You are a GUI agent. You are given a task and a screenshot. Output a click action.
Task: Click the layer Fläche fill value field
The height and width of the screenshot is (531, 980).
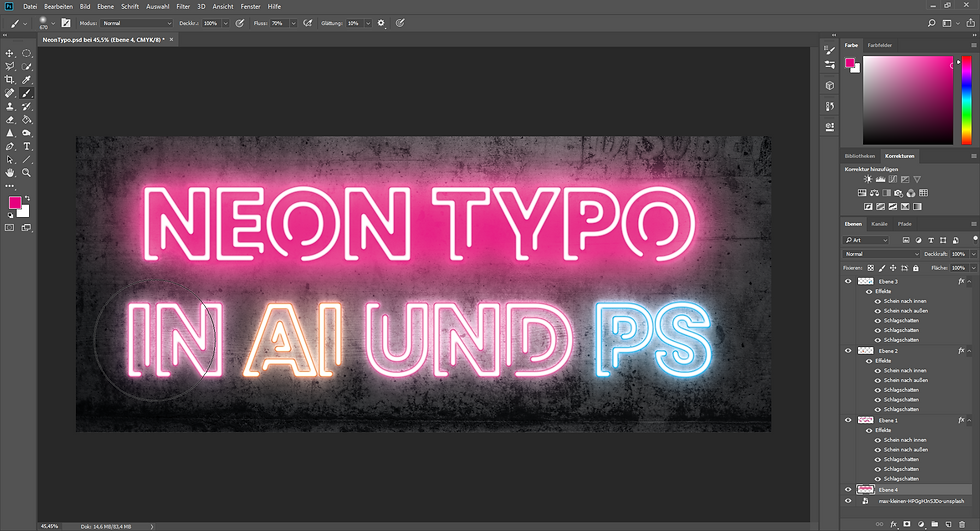pyautogui.click(x=958, y=268)
